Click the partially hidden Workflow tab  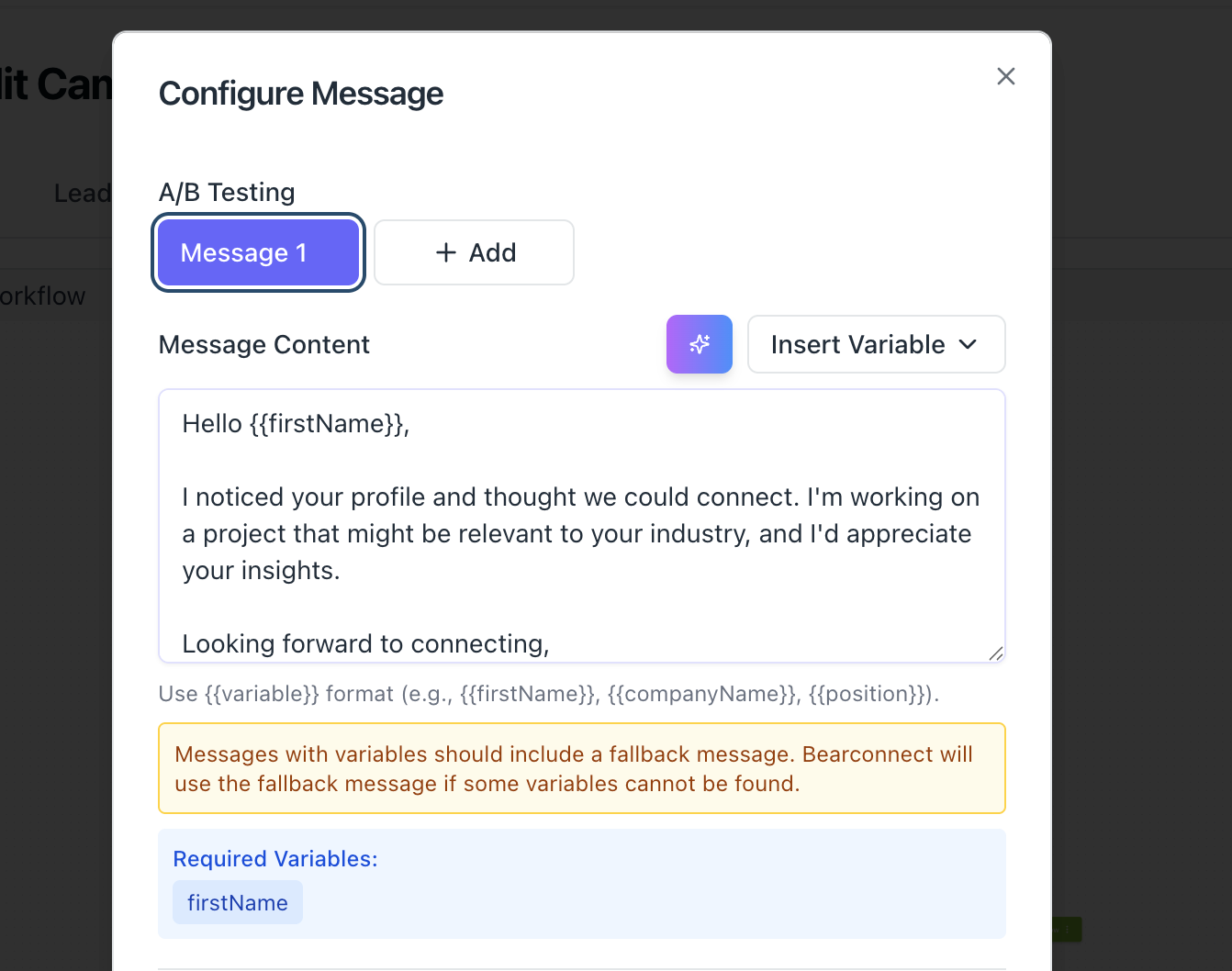point(43,296)
